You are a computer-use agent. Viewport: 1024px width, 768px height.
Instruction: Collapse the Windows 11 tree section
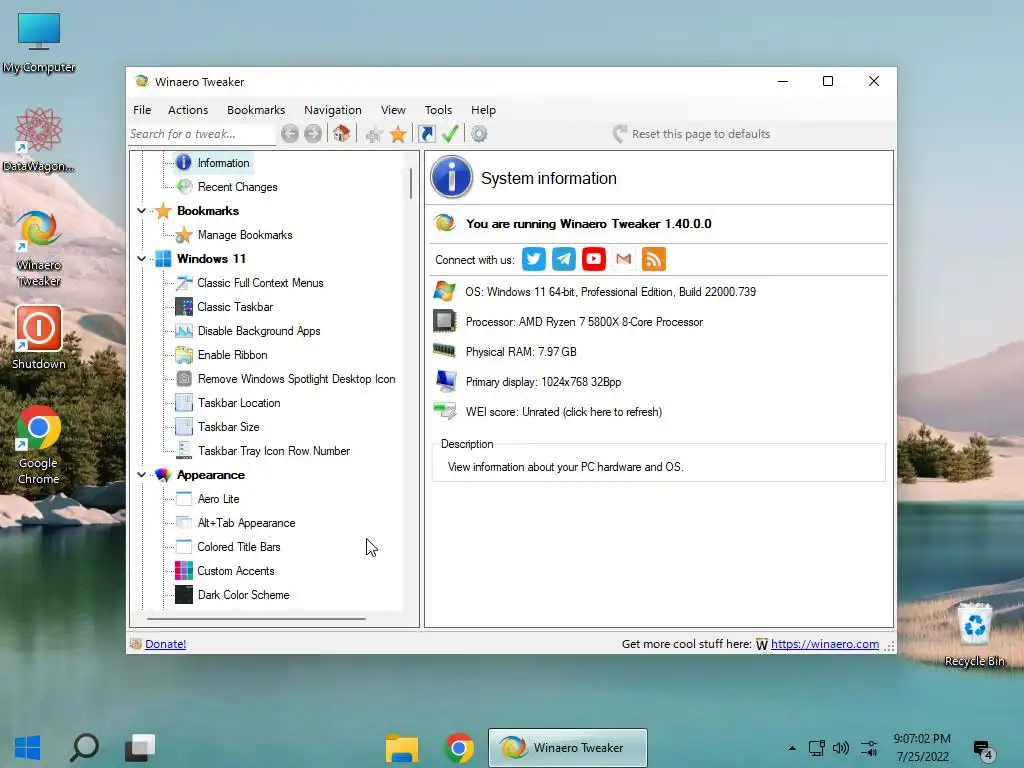coord(141,259)
